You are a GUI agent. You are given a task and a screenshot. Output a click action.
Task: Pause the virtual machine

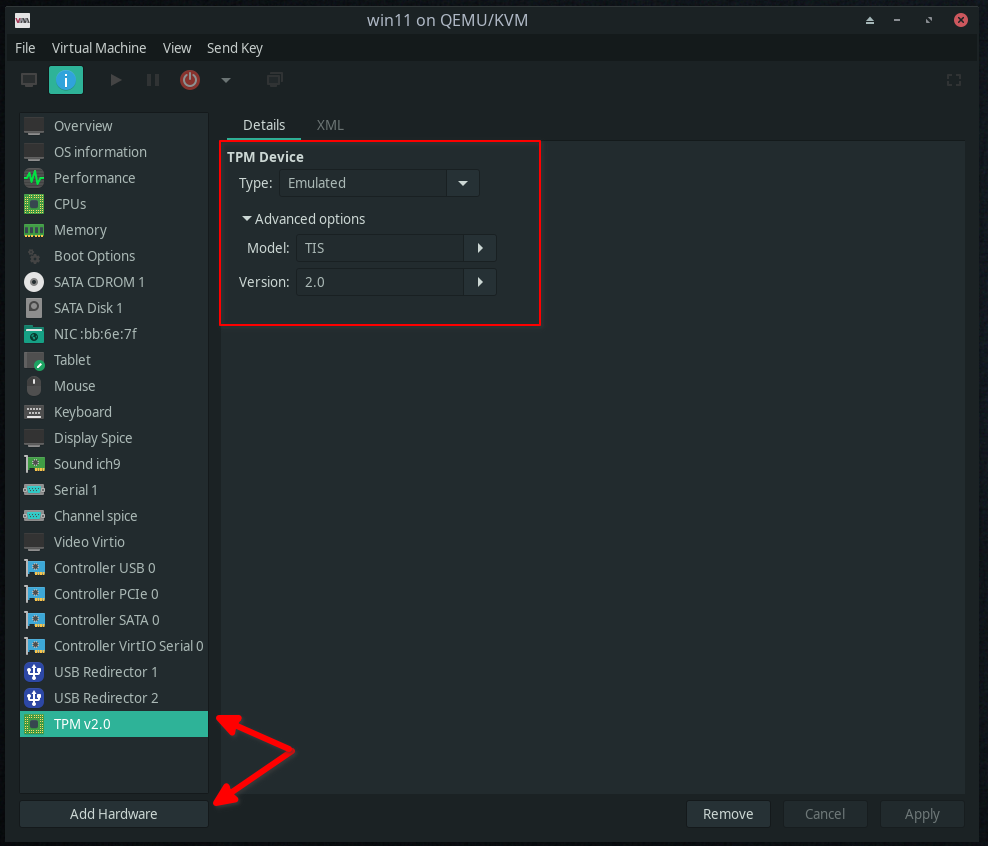tap(153, 80)
